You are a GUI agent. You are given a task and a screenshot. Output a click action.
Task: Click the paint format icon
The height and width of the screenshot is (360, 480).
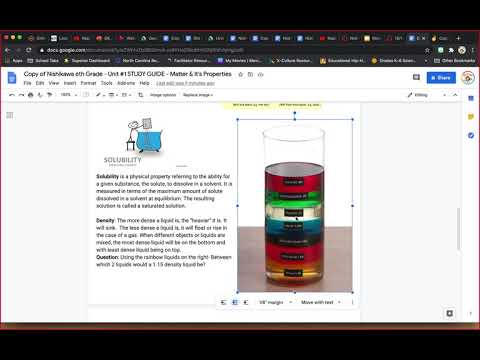(x=49, y=95)
